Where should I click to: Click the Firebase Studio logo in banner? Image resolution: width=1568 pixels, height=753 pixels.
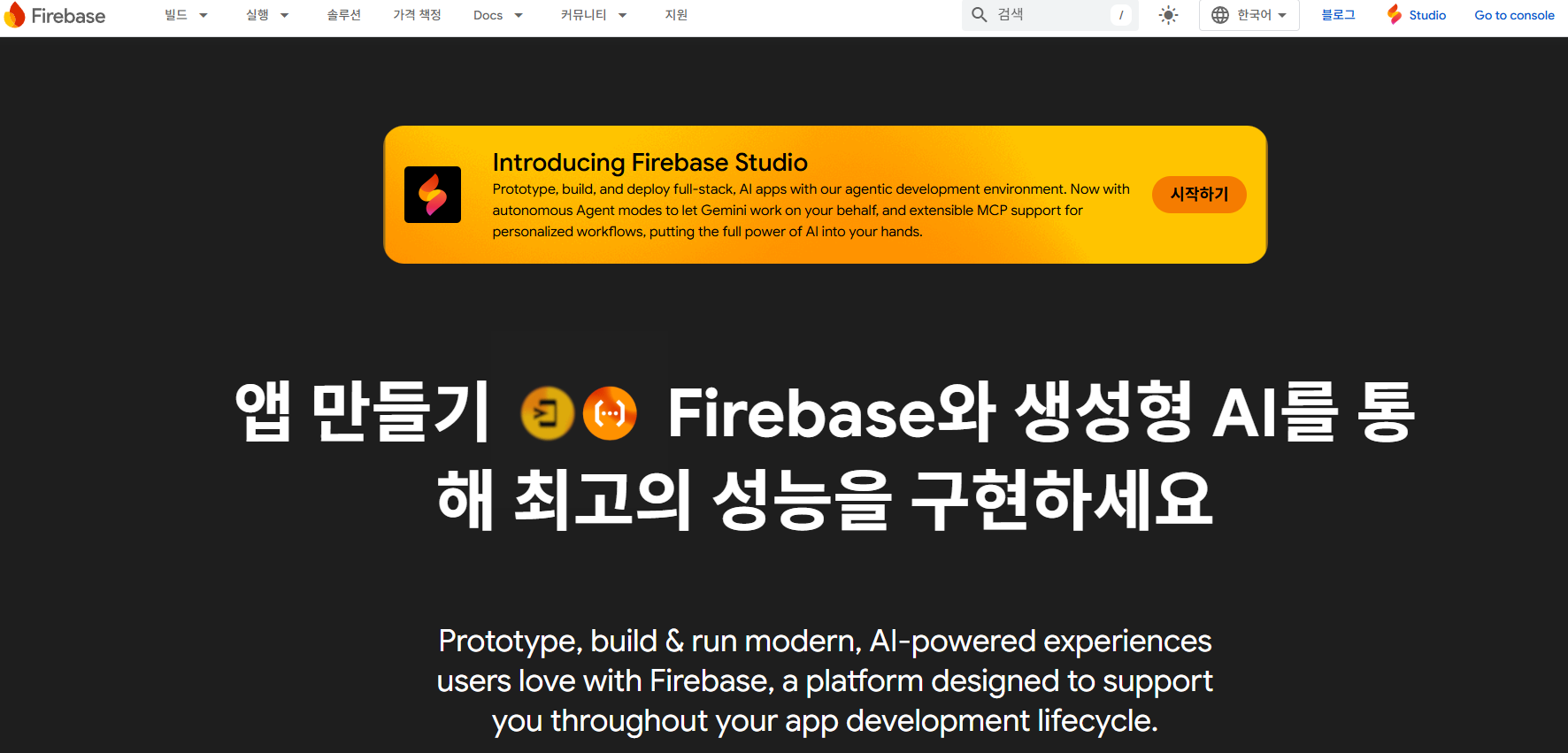[433, 195]
